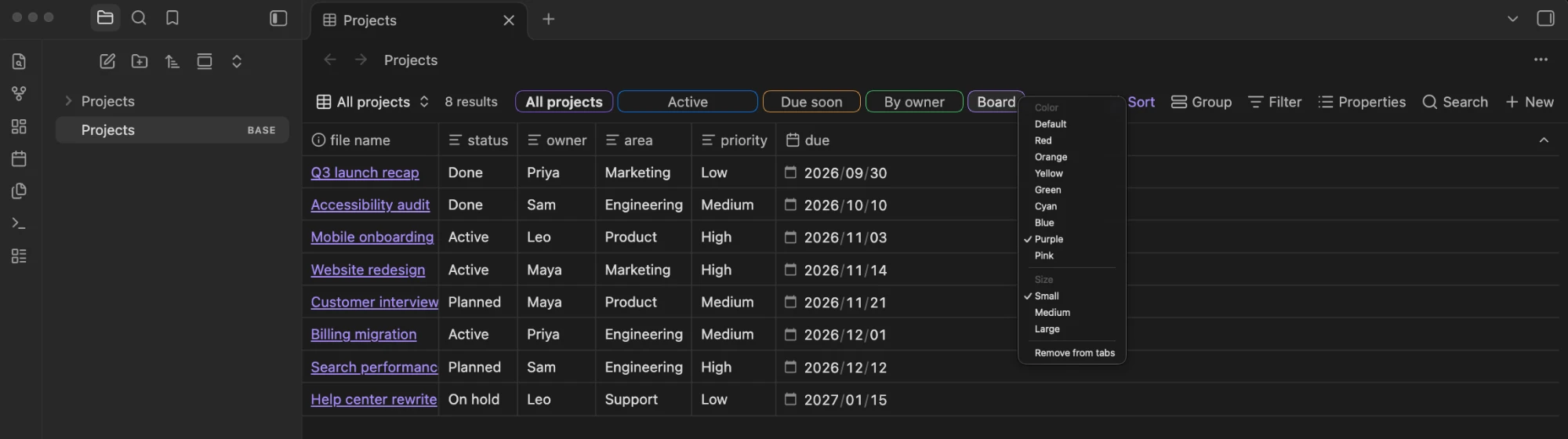Create a new folder icon
This screenshot has width=1568, height=439.
(140, 61)
